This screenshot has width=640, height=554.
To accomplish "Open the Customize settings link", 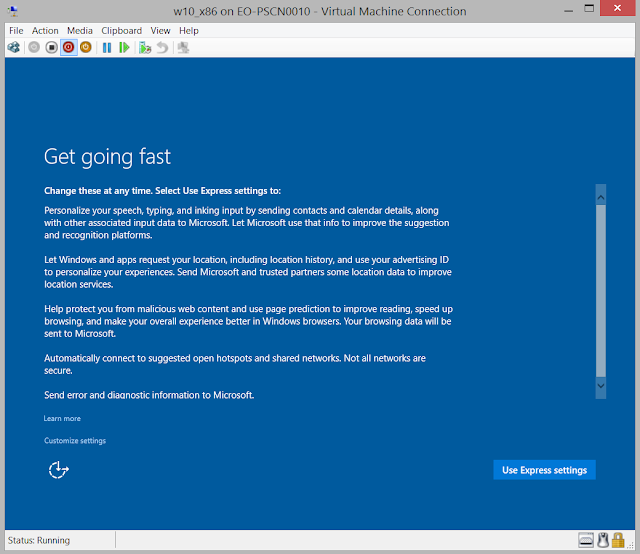I will [75, 441].
